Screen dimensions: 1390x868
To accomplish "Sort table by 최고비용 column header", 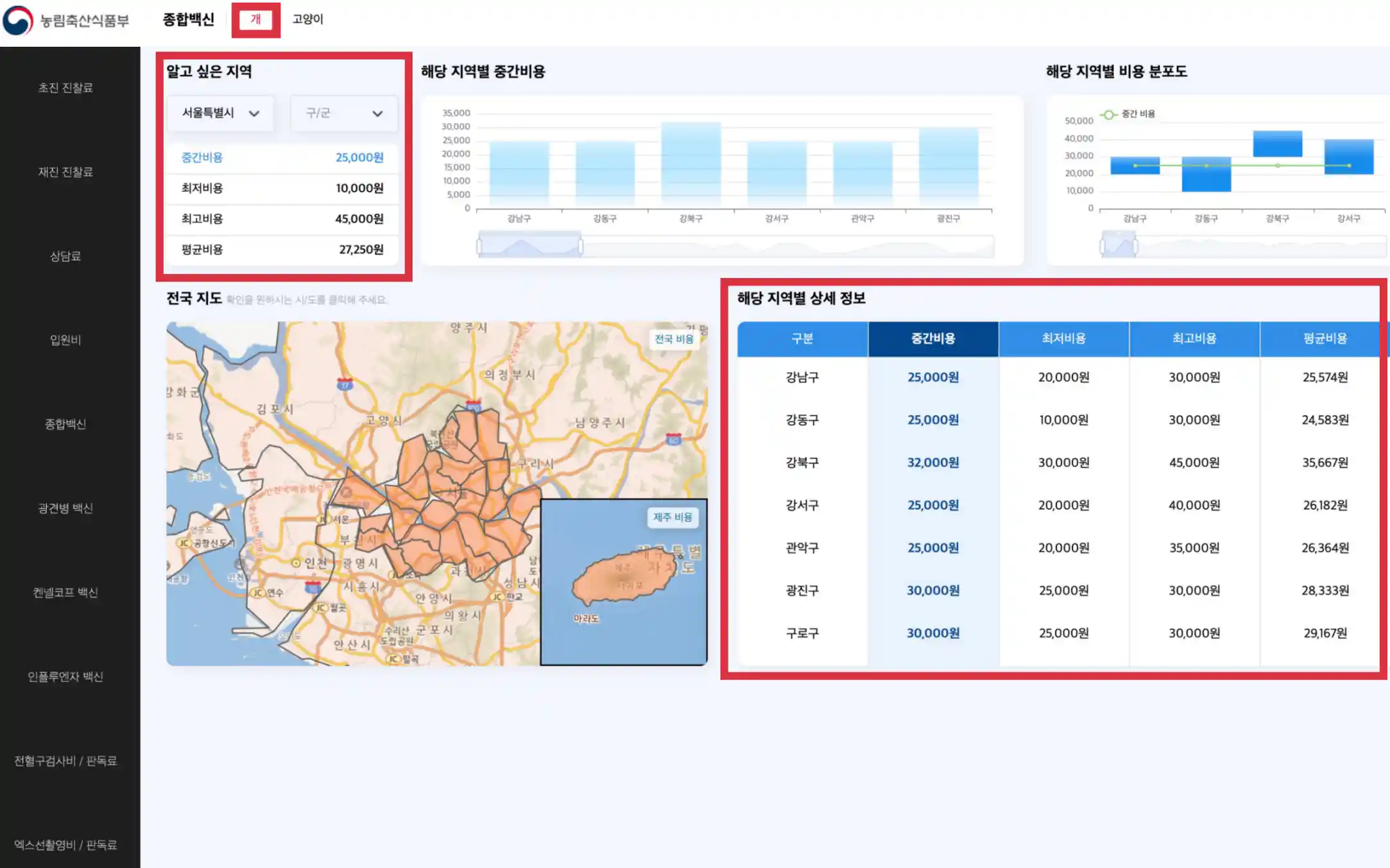I will [x=1194, y=339].
